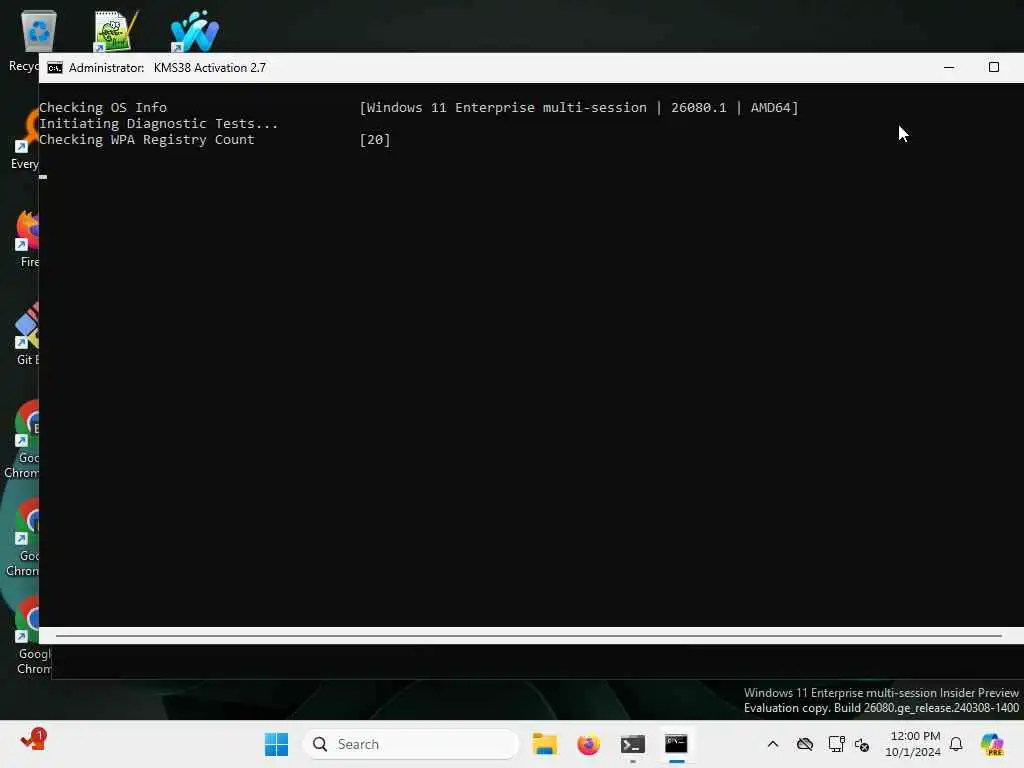Viewport: 1024px width, 768px height.
Task: Open File Explorer from the taskbar
Action: (544, 744)
